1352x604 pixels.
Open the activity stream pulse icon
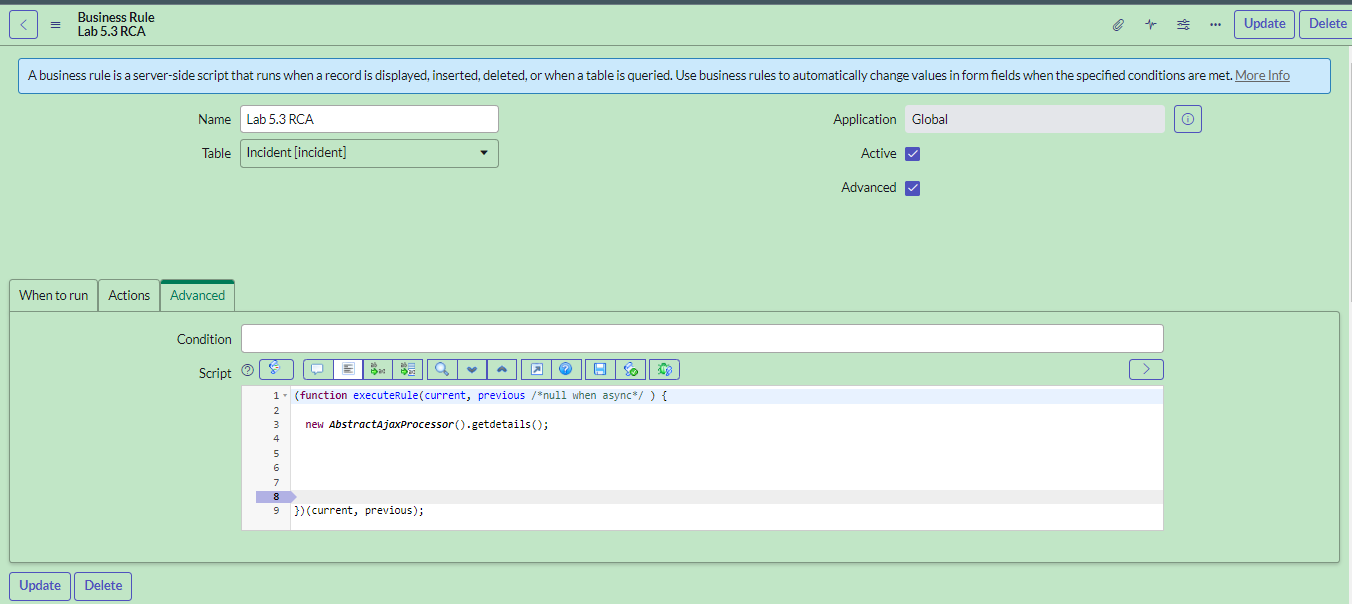[x=1150, y=25]
